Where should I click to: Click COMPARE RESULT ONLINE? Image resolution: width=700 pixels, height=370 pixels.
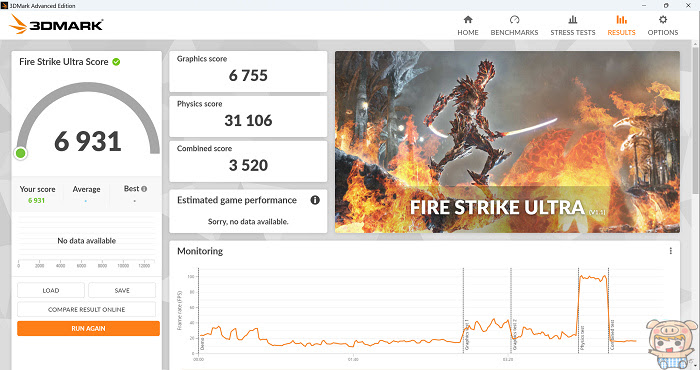pos(87,309)
